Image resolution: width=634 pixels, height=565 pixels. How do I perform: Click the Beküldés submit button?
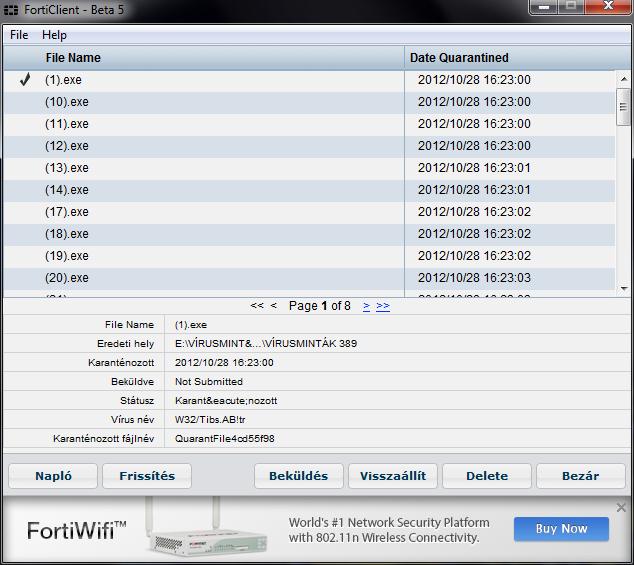click(298, 476)
